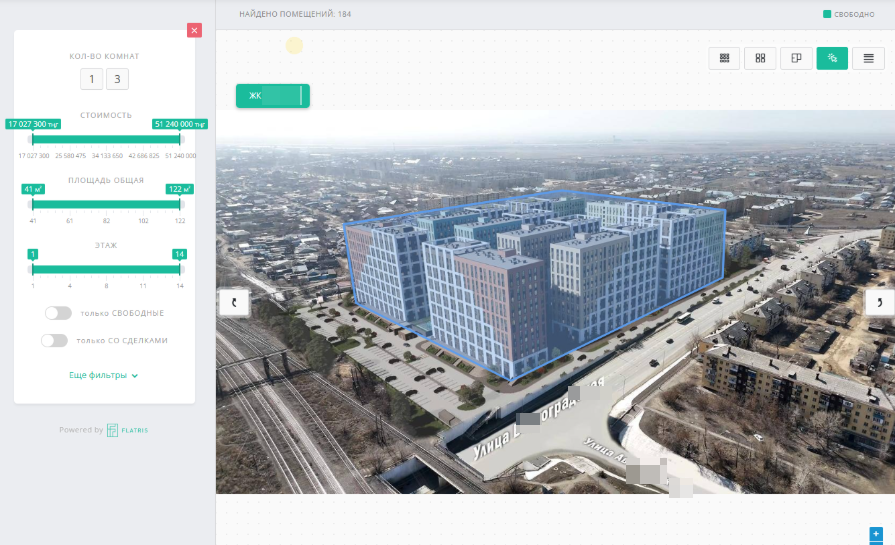Rotate building view right with arrow icon
The image size is (895, 545).
coord(879,302)
